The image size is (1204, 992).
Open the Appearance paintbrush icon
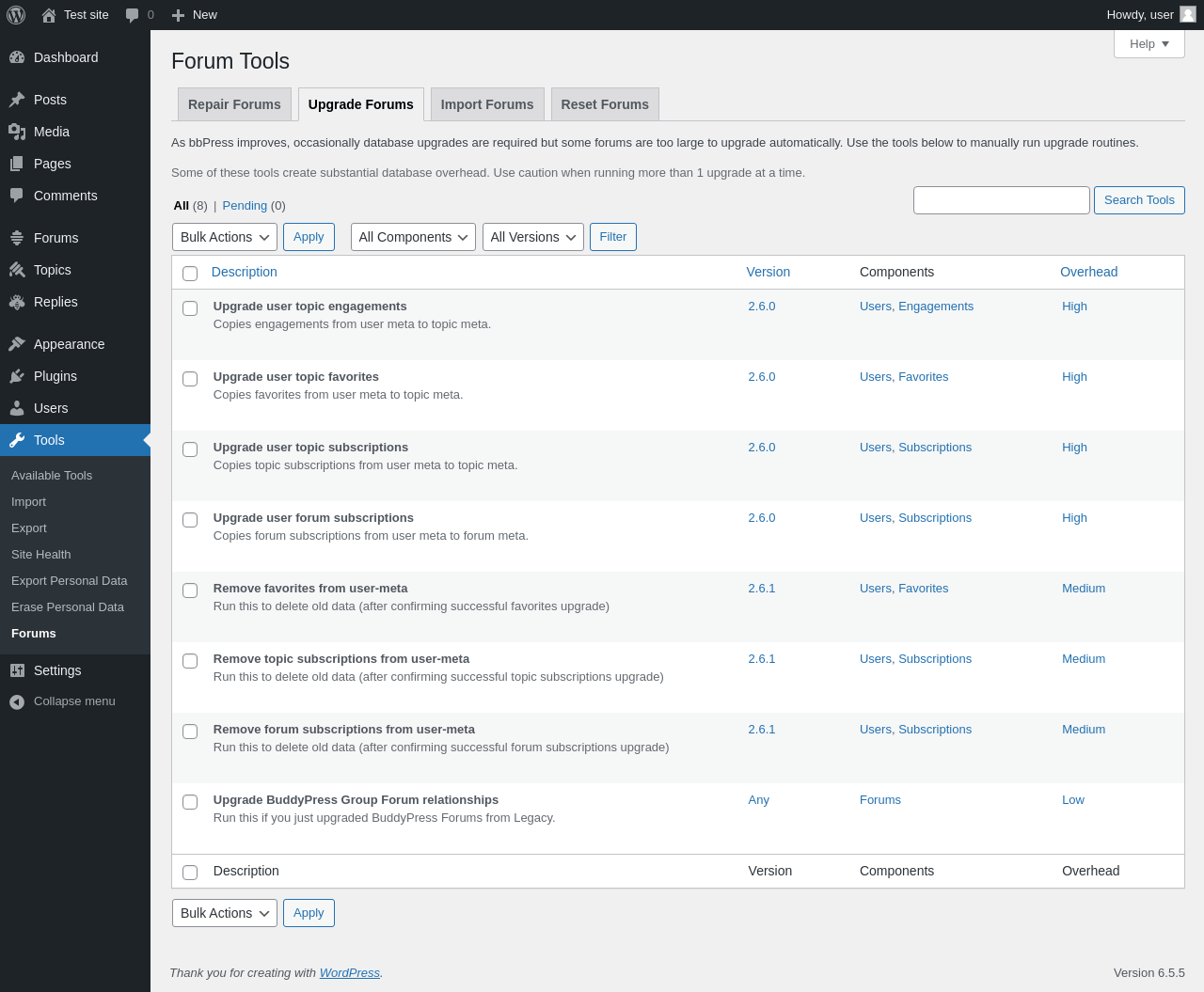pos(17,344)
